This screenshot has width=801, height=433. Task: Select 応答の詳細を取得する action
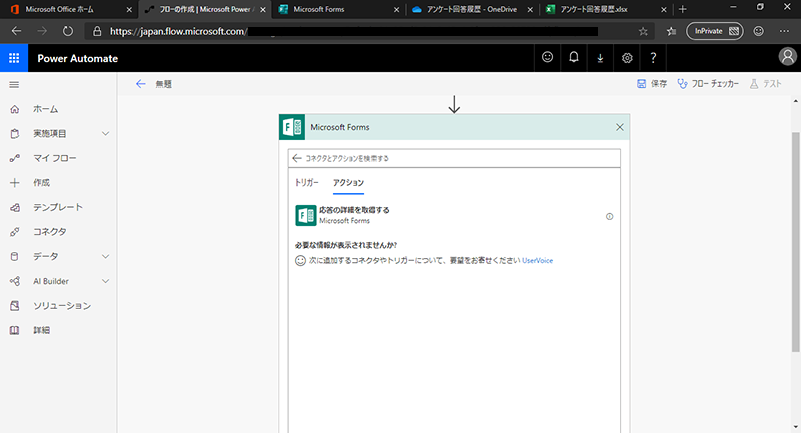[x=454, y=215]
